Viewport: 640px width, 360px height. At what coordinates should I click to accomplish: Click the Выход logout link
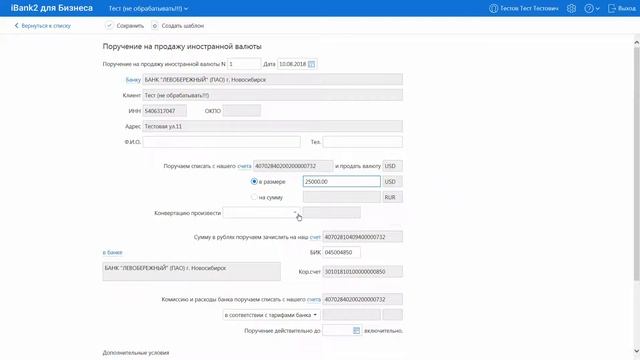[x=627, y=8]
